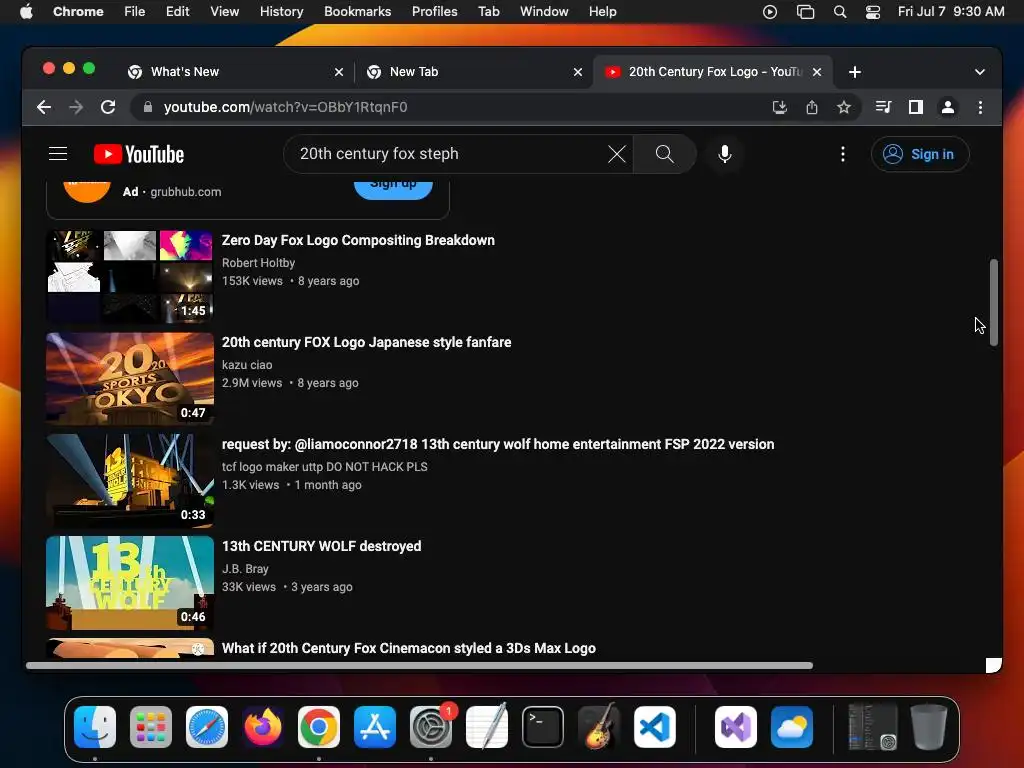This screenshot has height=768, width=1024.
Task: Launch Firefox from the Dock
Action: coord(263,727)
